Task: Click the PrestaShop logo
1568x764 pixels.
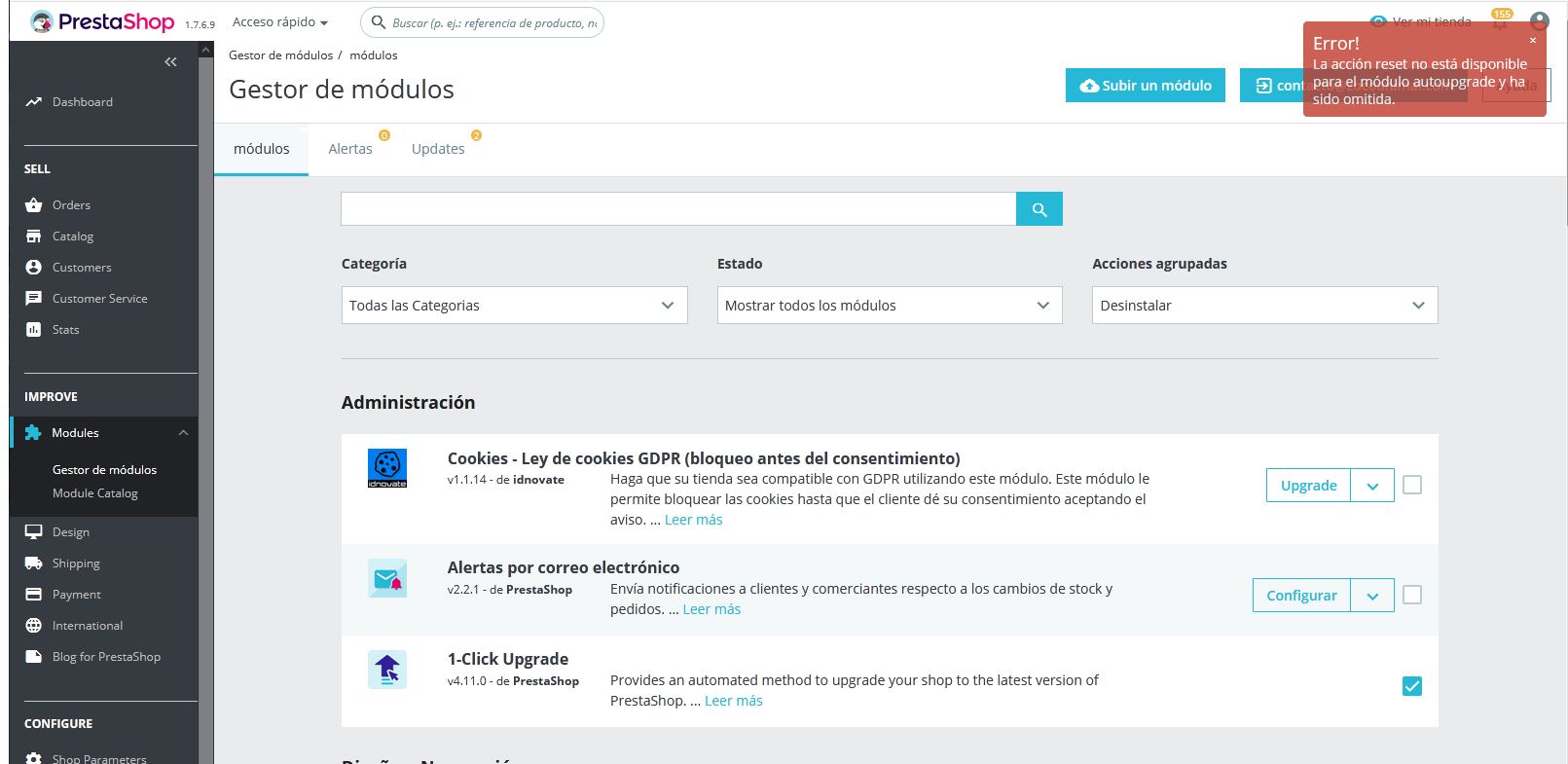Action: coord(102,21)
